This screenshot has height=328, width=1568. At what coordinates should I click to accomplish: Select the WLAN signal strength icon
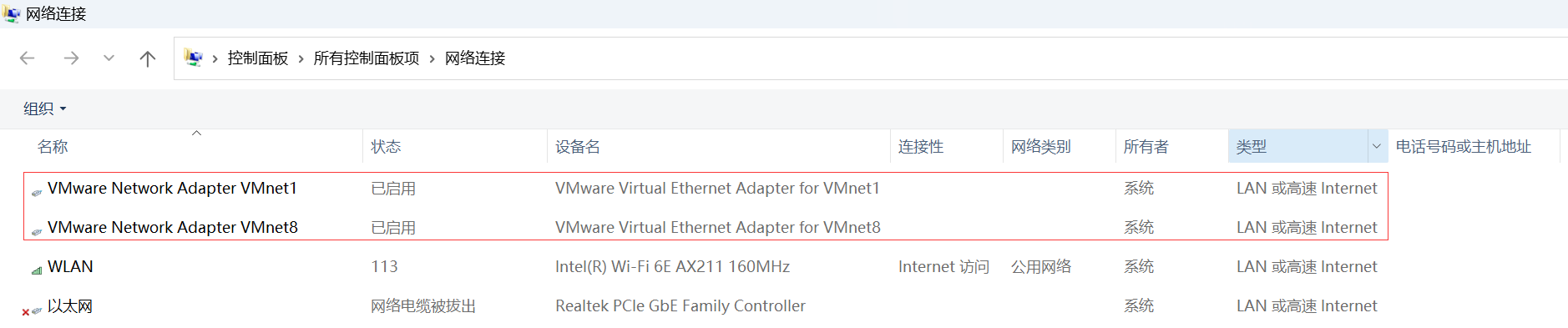(37, 270)
